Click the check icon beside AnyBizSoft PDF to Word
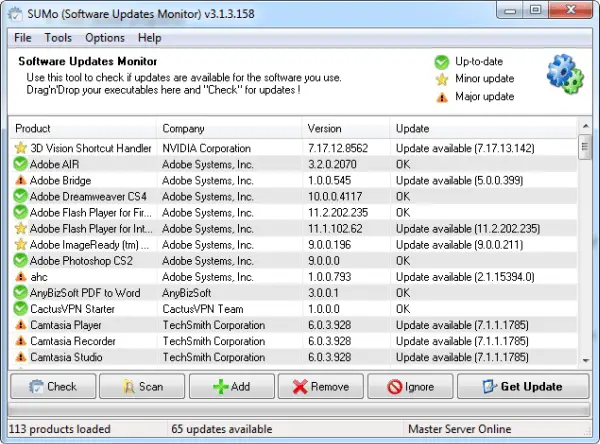 point(20,293)
